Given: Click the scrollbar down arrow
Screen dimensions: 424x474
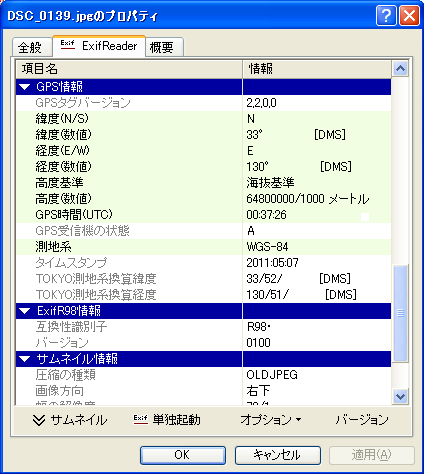Looking at the screenshot, I should click(x=400, y=397).
